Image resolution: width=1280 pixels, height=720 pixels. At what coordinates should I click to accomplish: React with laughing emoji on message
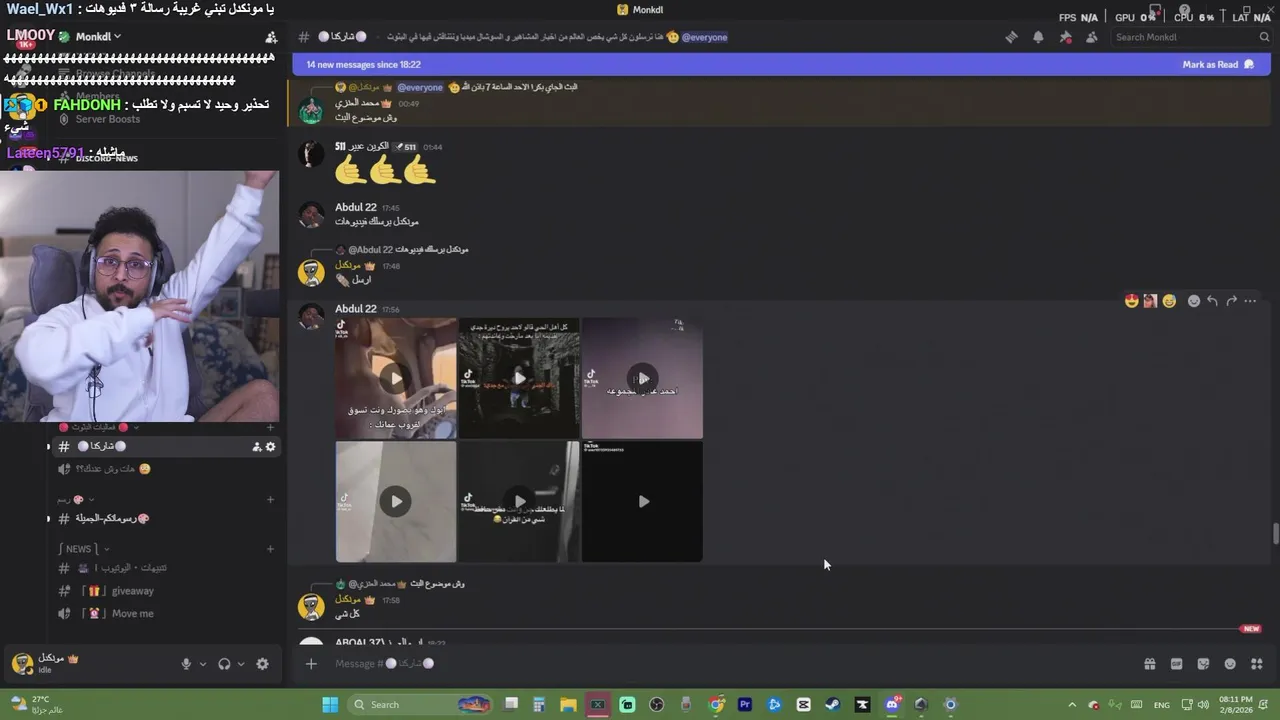(1169, 301)
